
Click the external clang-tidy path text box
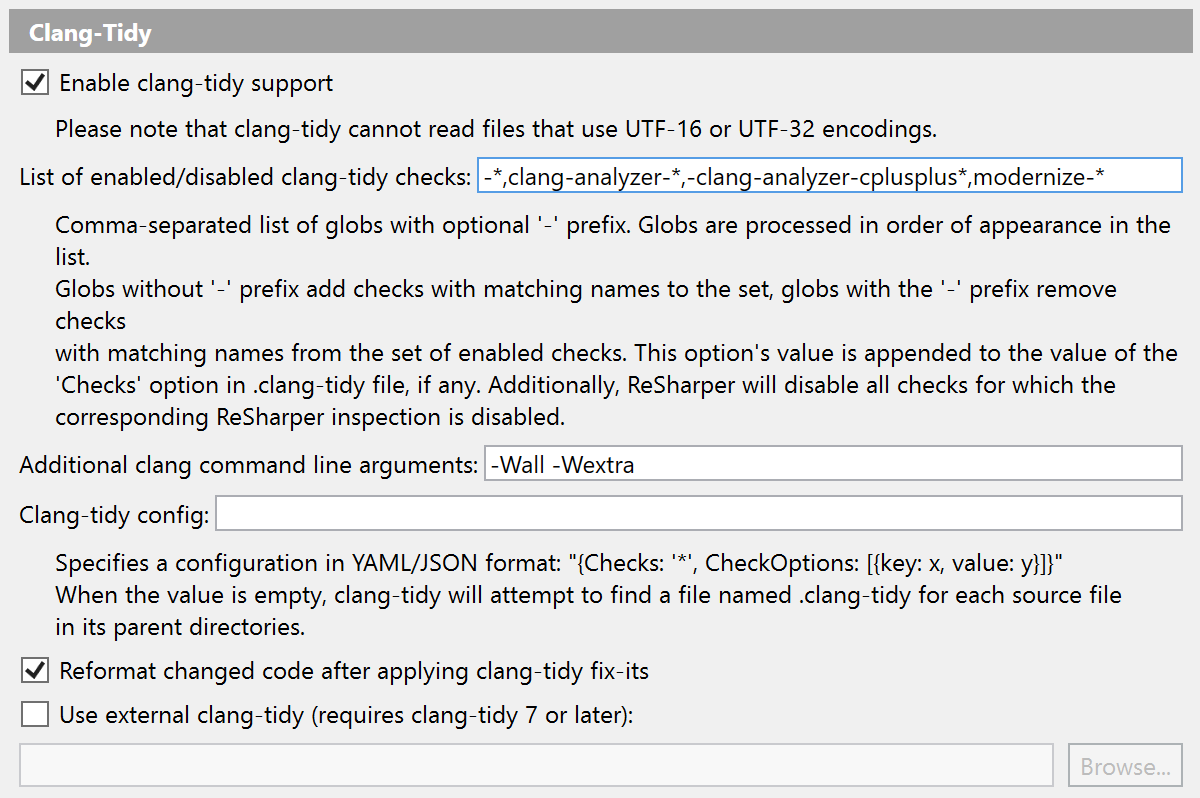(536, 766)
